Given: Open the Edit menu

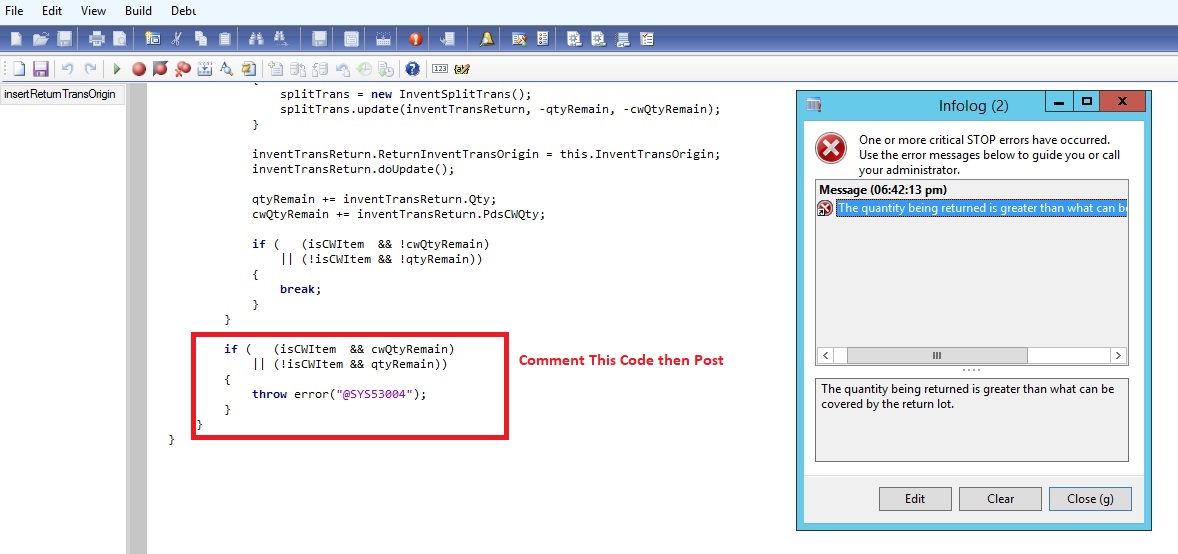Looking at the screenshot, I should [x=52, y=11].
